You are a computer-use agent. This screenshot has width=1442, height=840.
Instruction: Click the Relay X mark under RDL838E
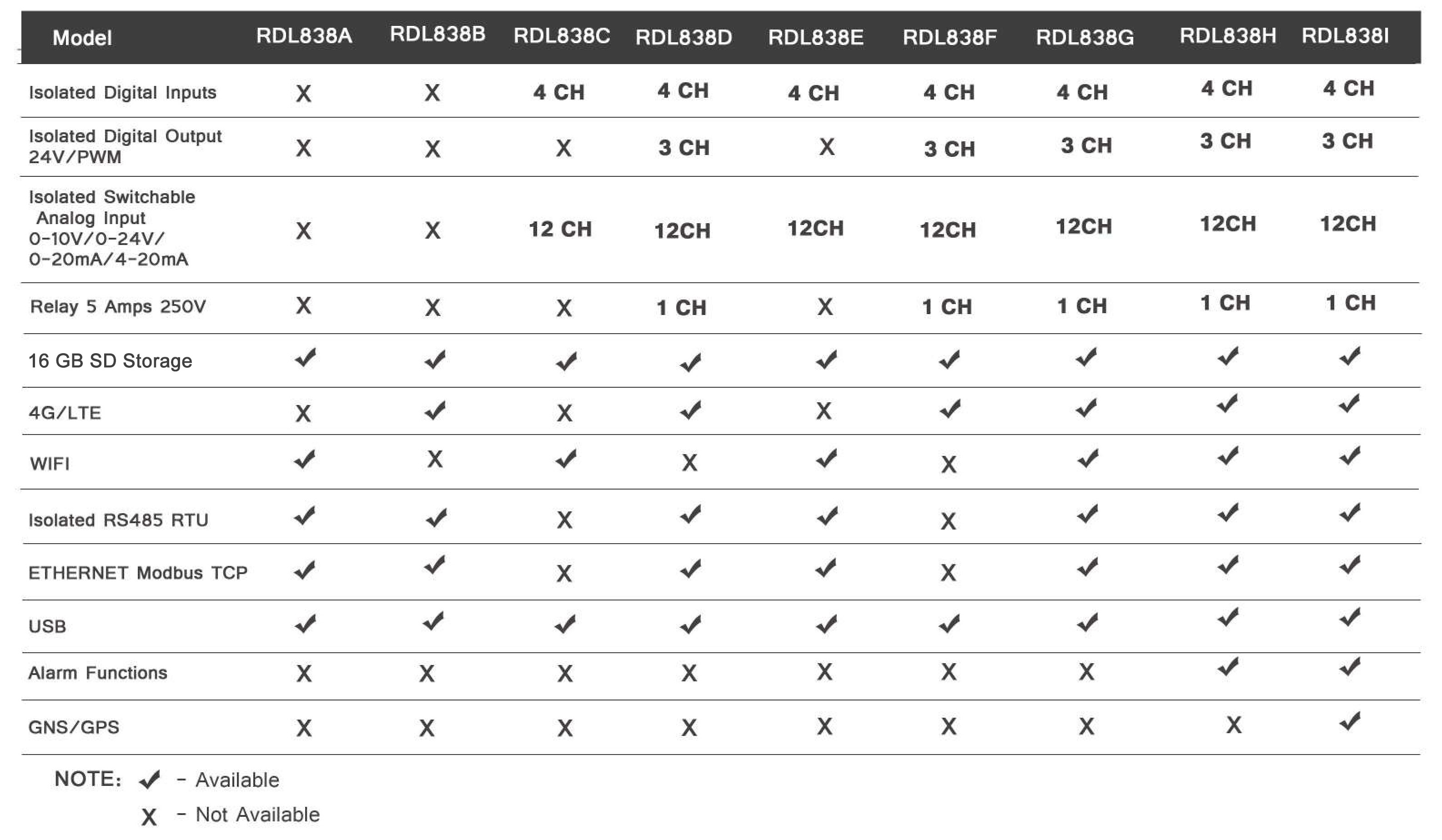tap(824, 307)
